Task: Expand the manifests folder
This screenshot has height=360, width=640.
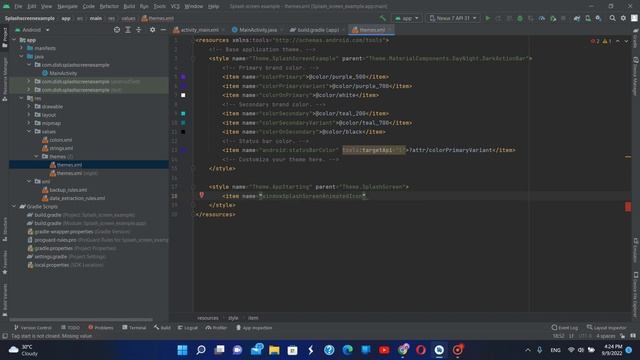Action: [x=22, y=48]
